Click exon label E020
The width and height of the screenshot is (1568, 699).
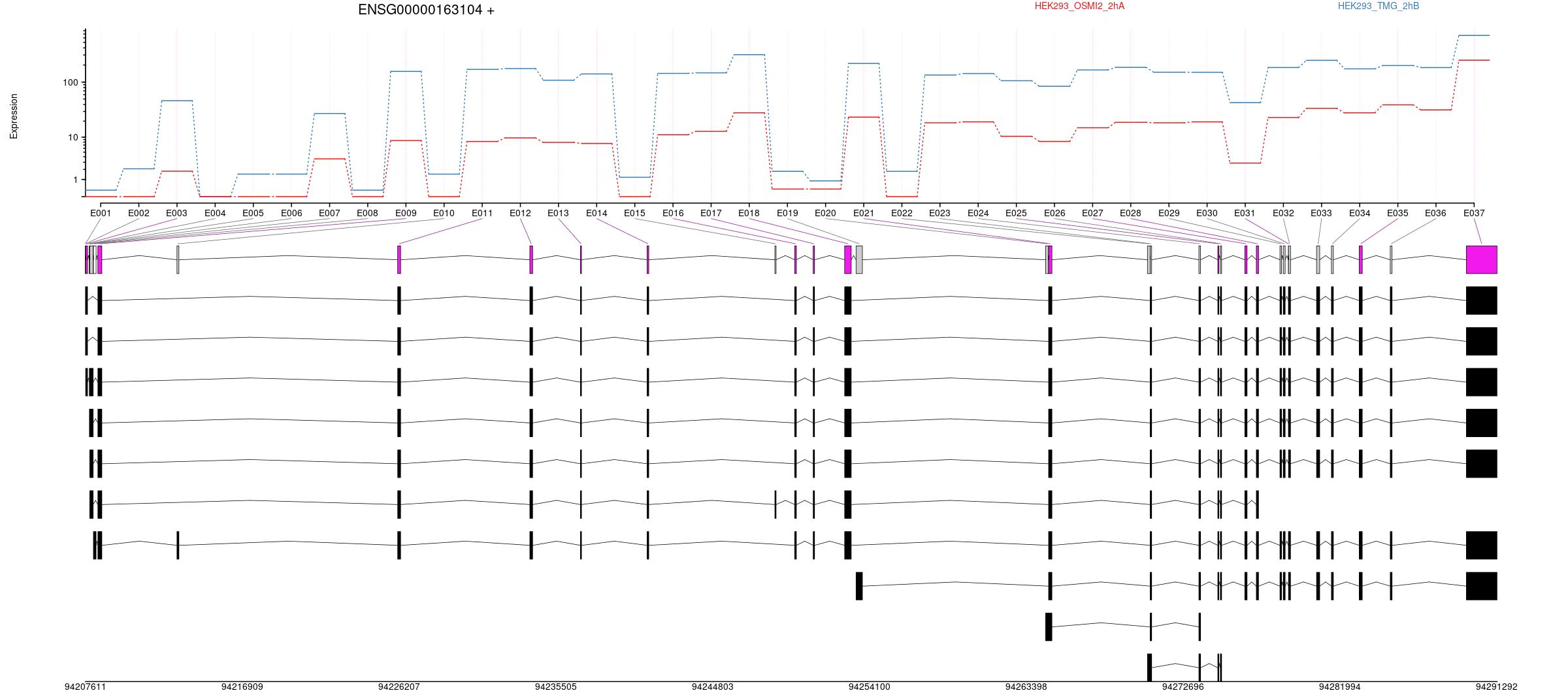click(825, 213)
